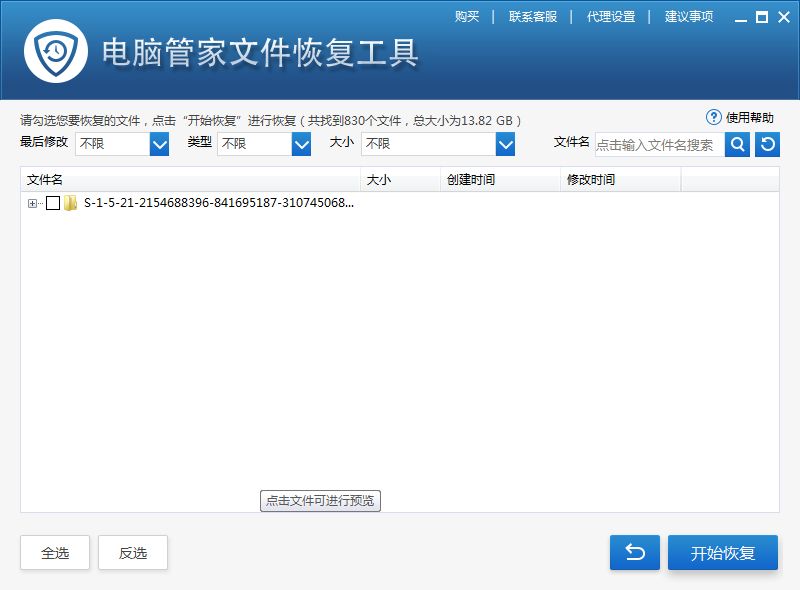Open the help question mark icon
The image size is (800, 590).
click(713, 117)
